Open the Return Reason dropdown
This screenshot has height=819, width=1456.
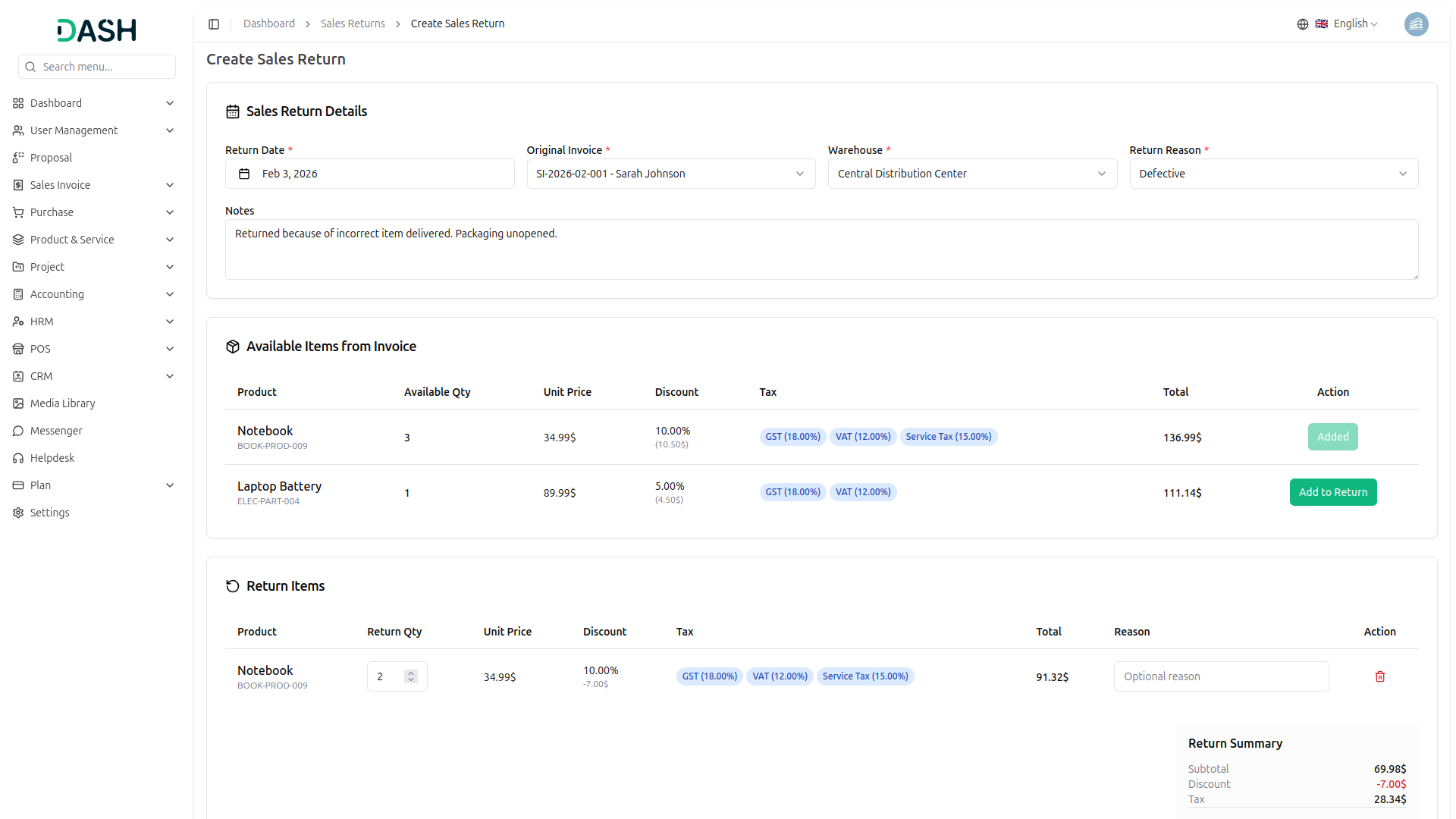click(1273, 174)
